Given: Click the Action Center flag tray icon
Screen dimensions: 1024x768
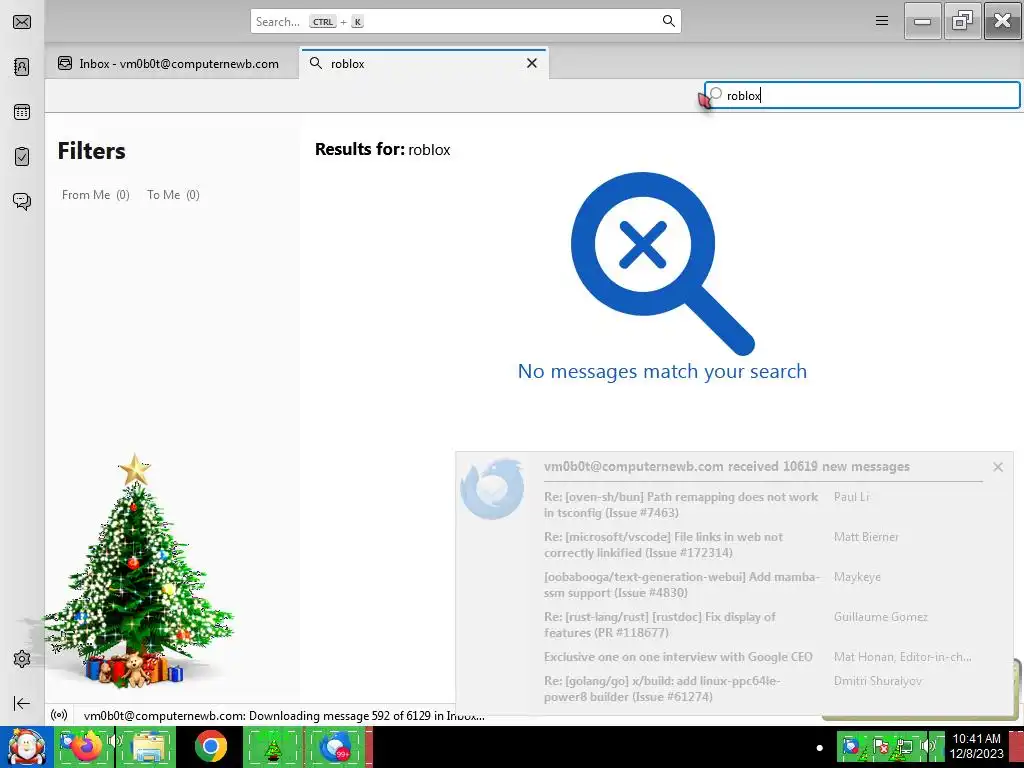Looking at the screenshot, I should (x=880, y=746).
